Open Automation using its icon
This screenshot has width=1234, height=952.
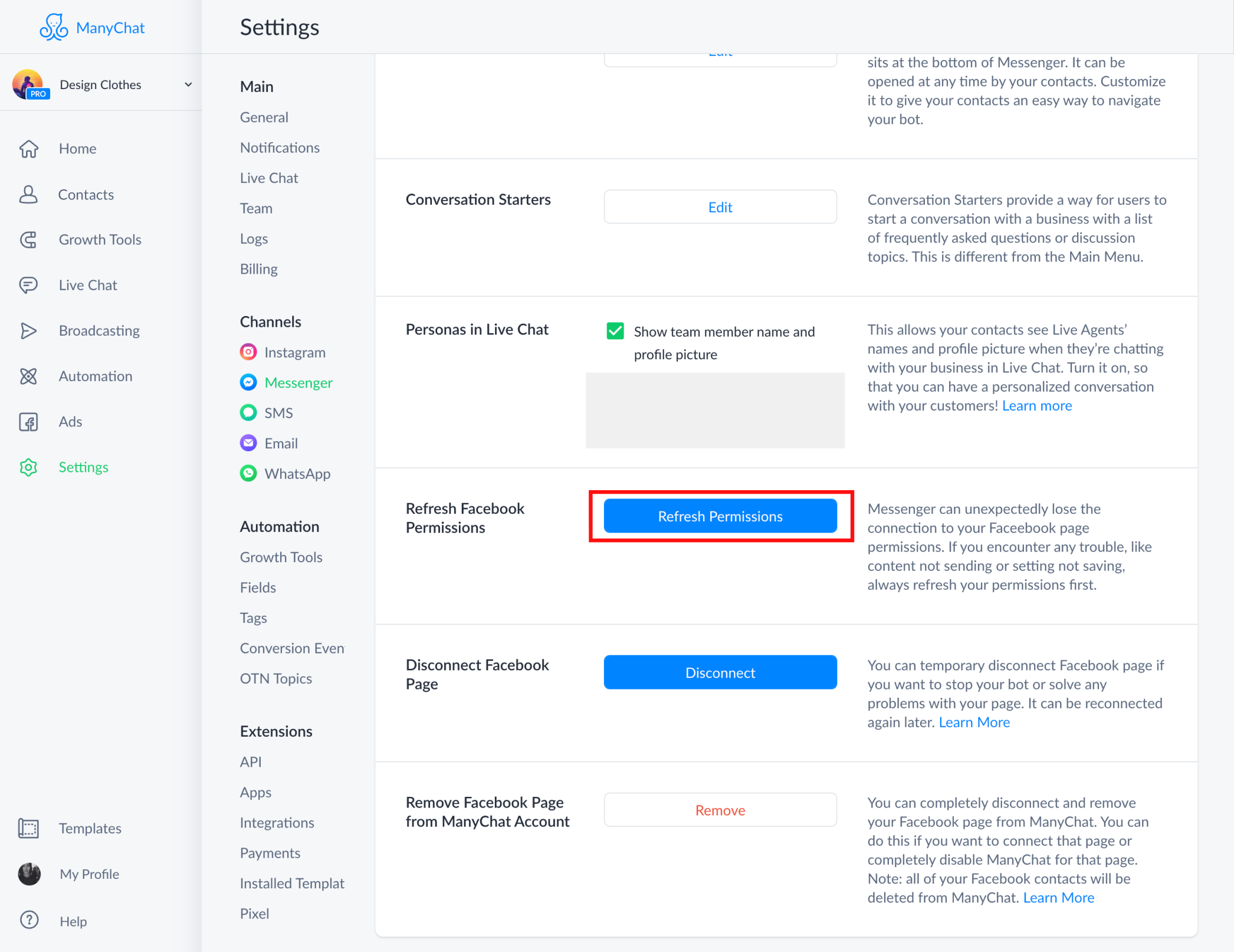point(28,376)
